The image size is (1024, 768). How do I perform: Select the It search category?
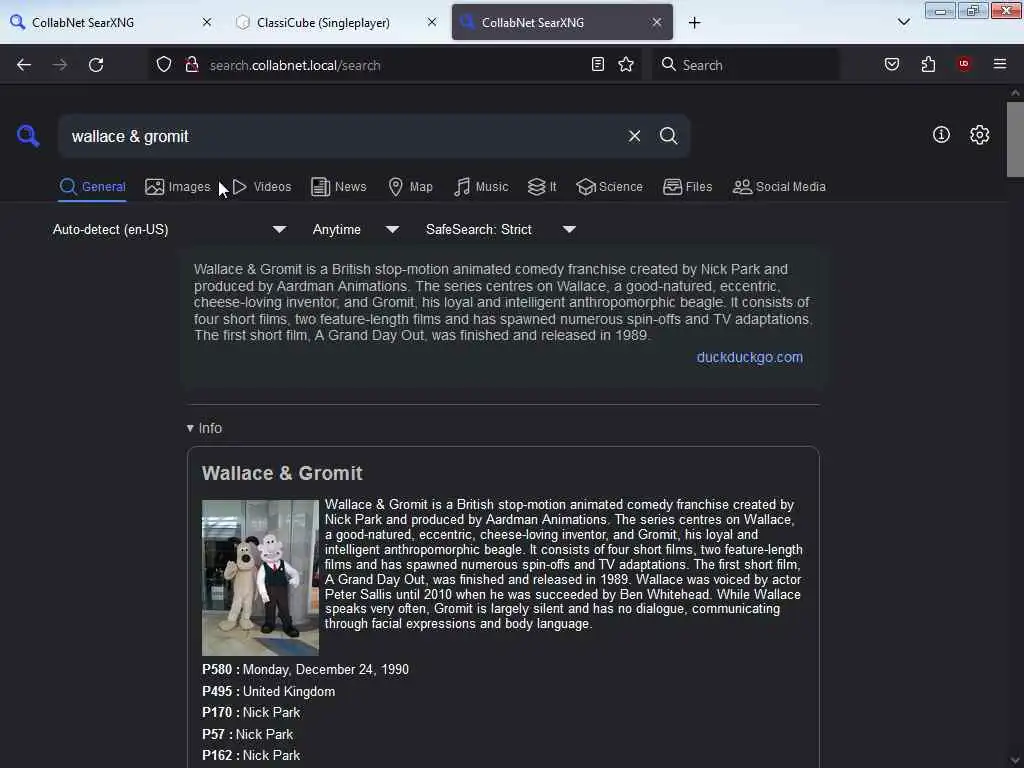542,187
